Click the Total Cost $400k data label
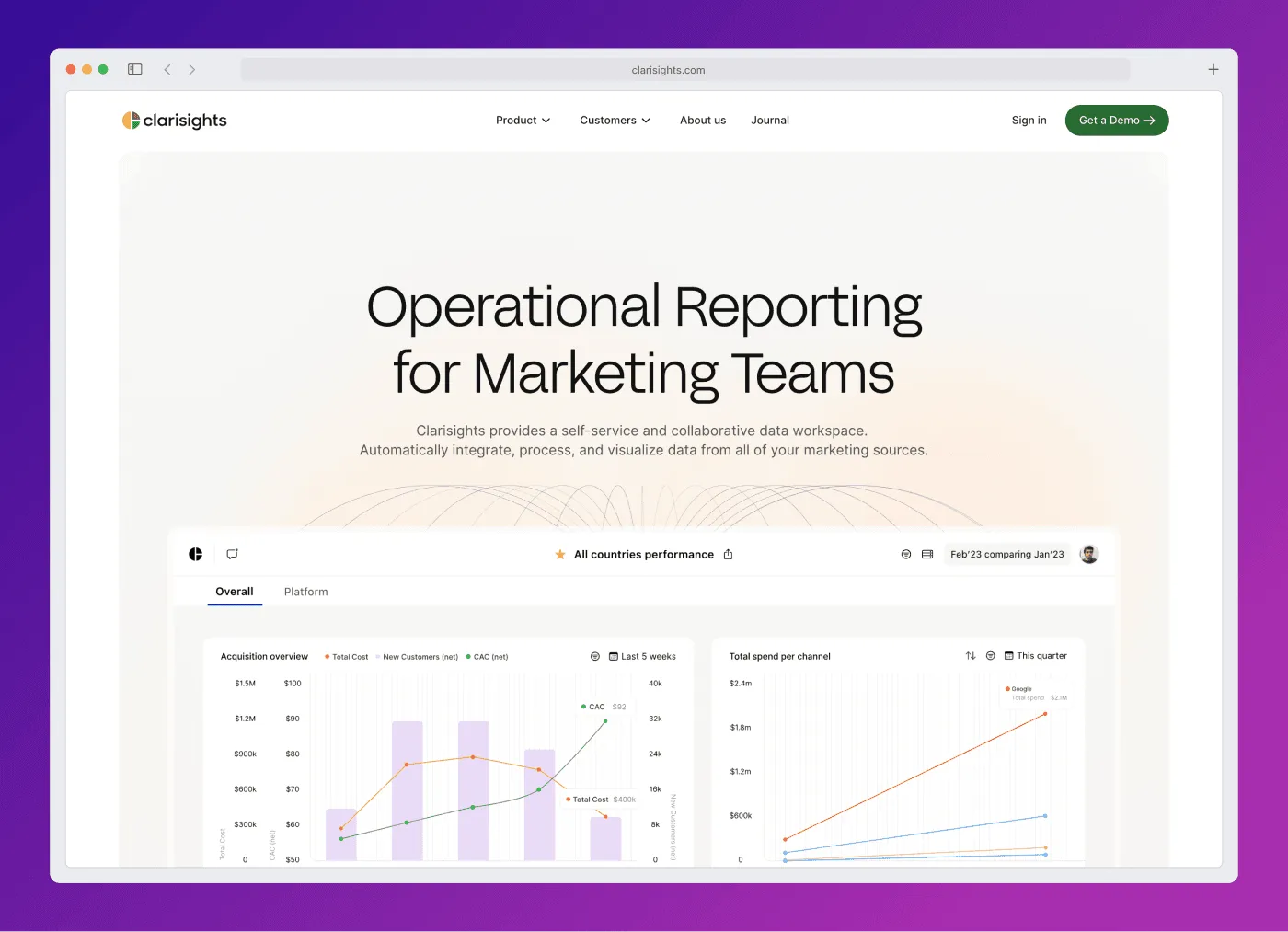 click(602, 800)
